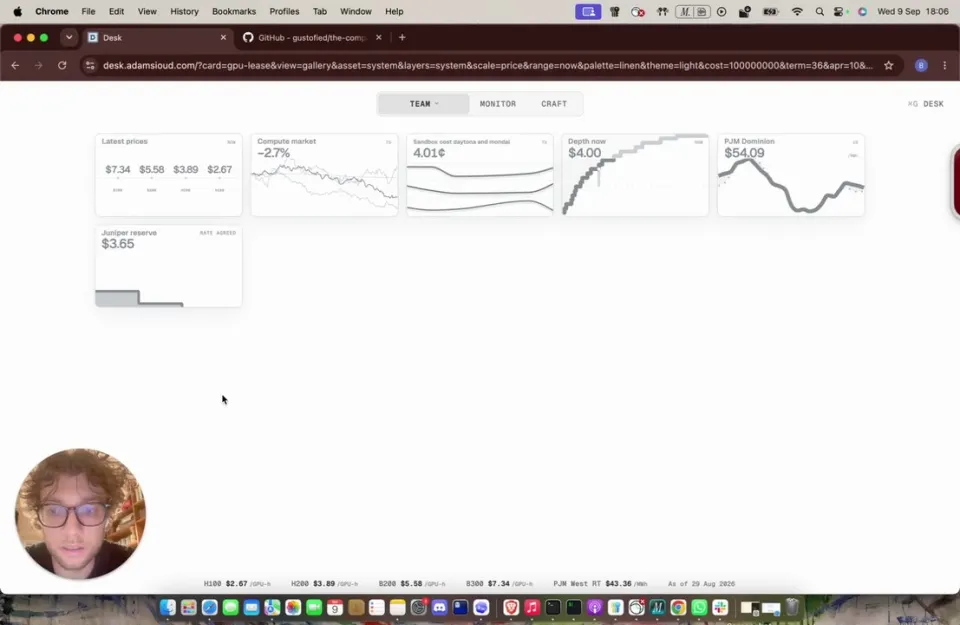Switch to the CRAFT tab
This screenshot has width=960, height=625.
coord(553,104)
